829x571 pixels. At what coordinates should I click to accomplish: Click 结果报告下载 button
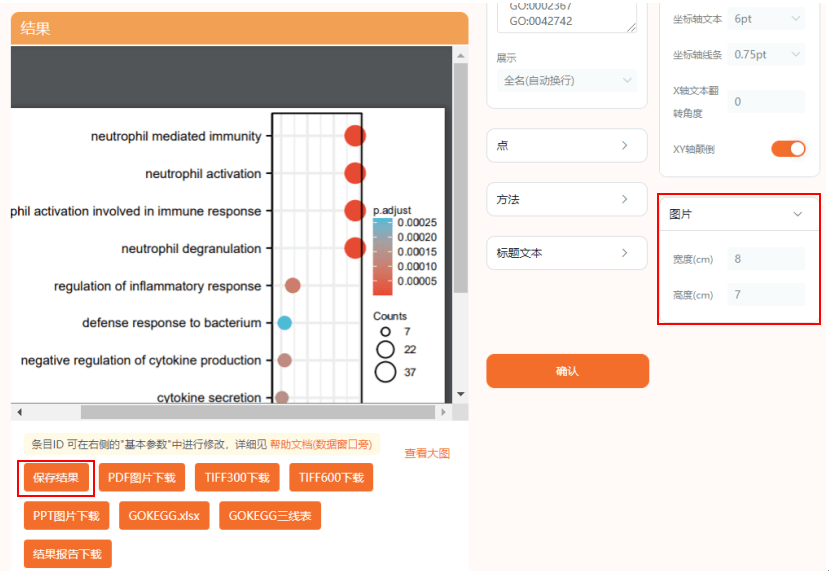[x=67, y=554]
